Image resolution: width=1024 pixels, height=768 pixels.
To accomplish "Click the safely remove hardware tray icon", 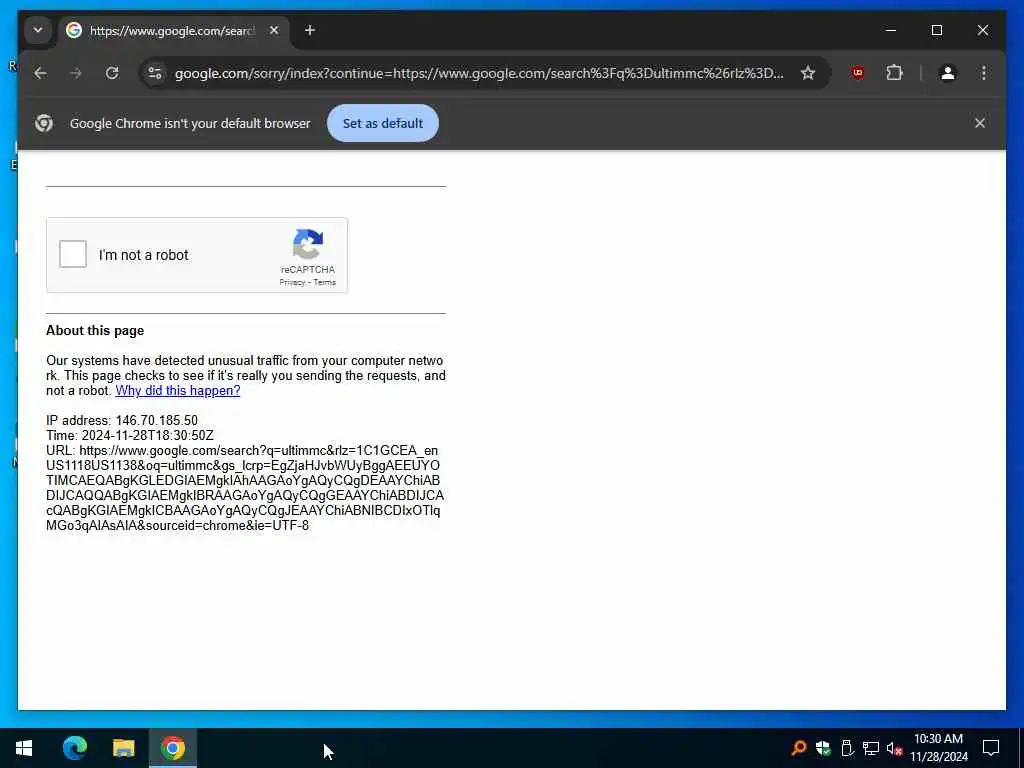I will [x=847, y=748].
